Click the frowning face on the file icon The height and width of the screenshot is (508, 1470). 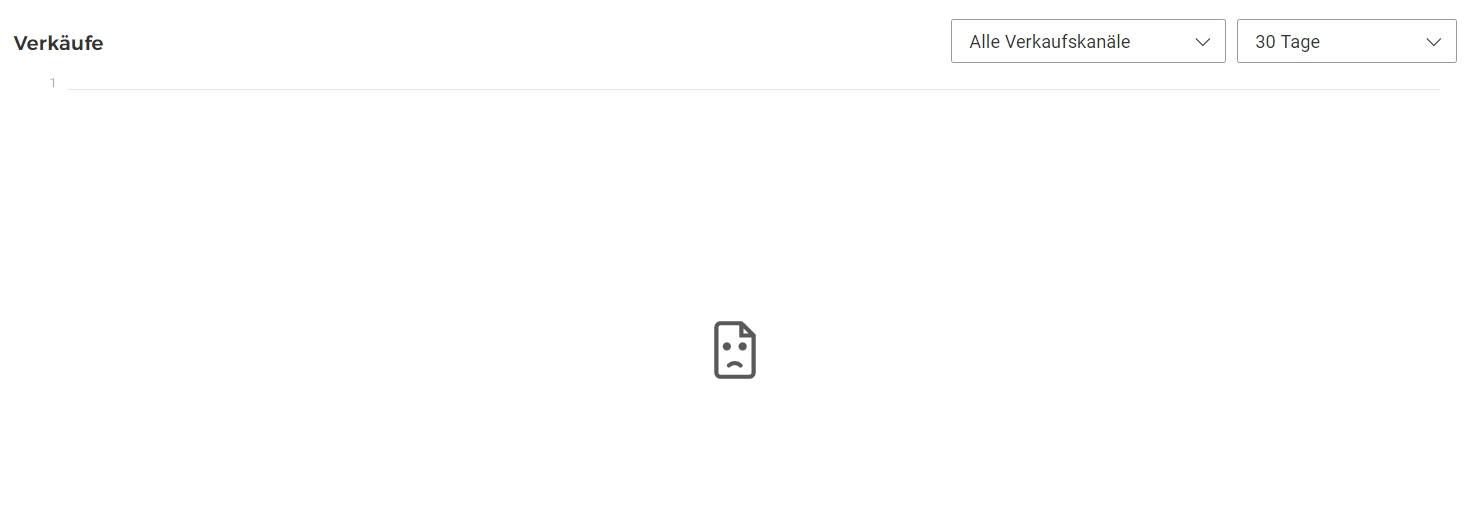pos(735,355)
